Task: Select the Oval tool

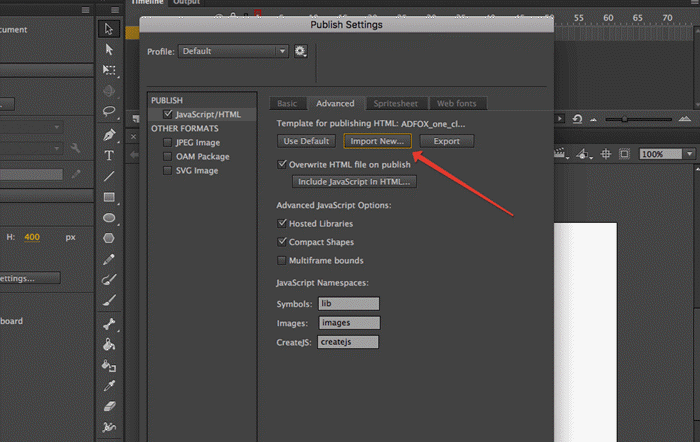Action: click(110, 218)
